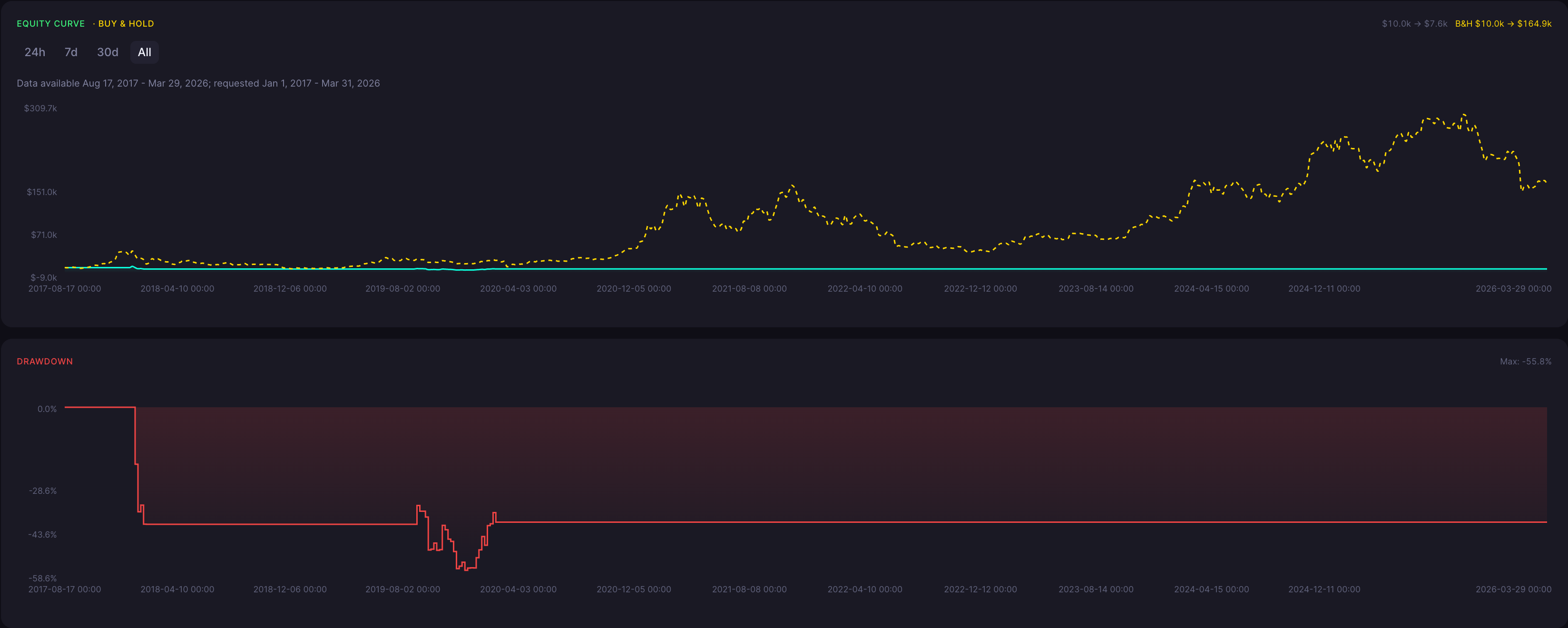This screenshot has height=628, width=1568.
Task: Click drawdown chart date 2019-08-02 00:00
Action: pos(402,589)
